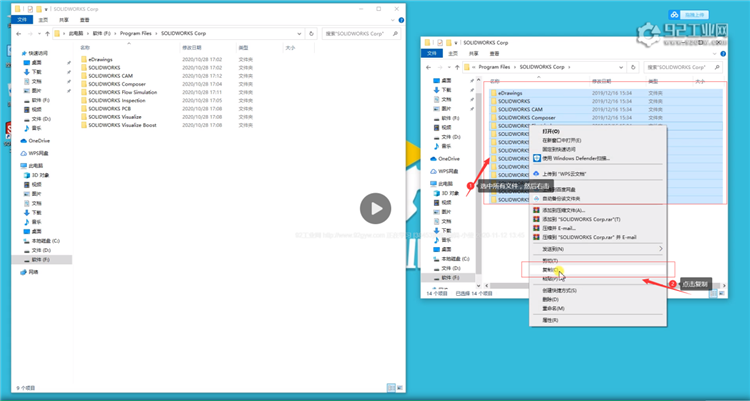Viewport: 750px width, 401px height.
Task: Select SOLIDWORKS Flow Simulation folder in left window
Action: click(x=122, y=92)
